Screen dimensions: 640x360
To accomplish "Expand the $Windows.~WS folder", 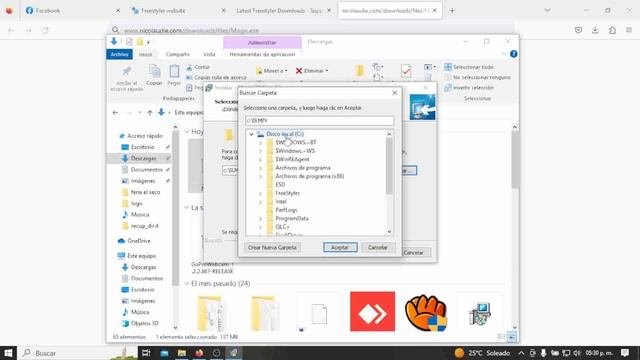I will pos(260,151).
